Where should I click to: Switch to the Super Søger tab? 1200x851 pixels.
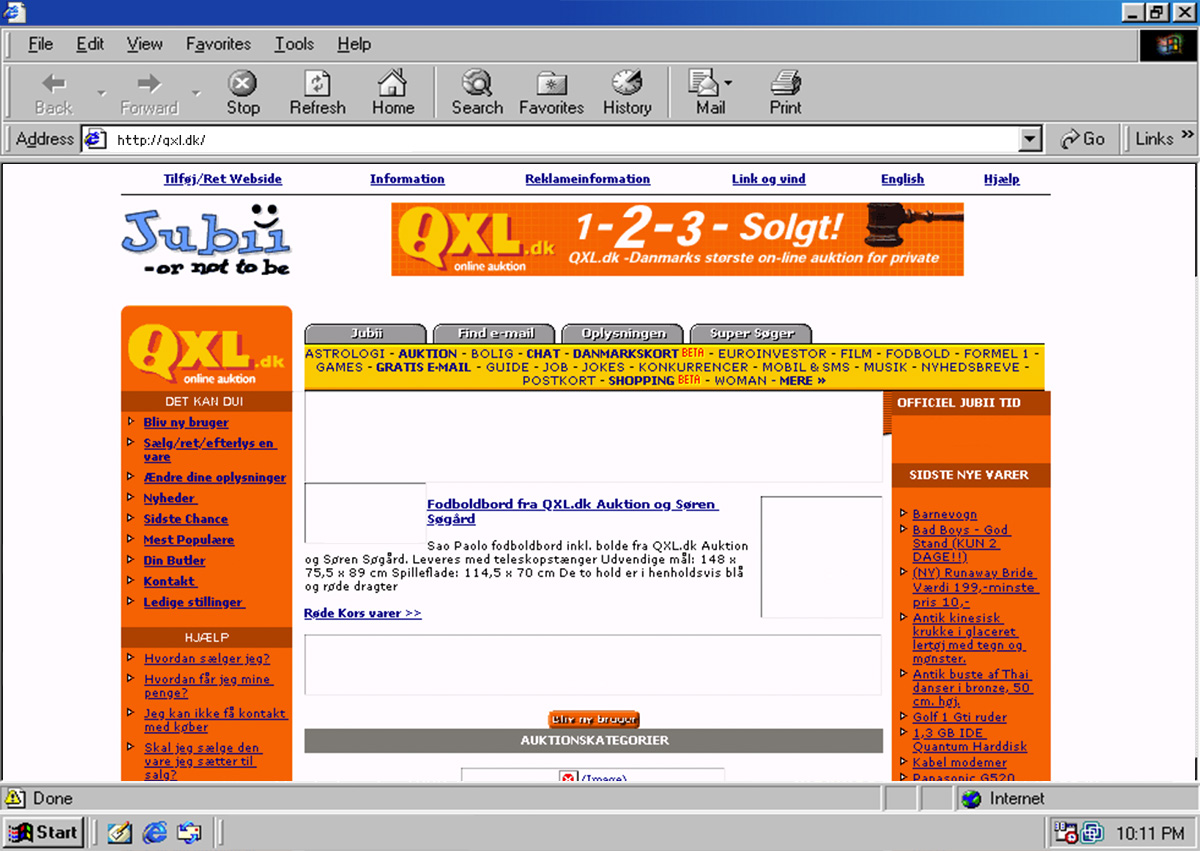click(x=751, y=334)
